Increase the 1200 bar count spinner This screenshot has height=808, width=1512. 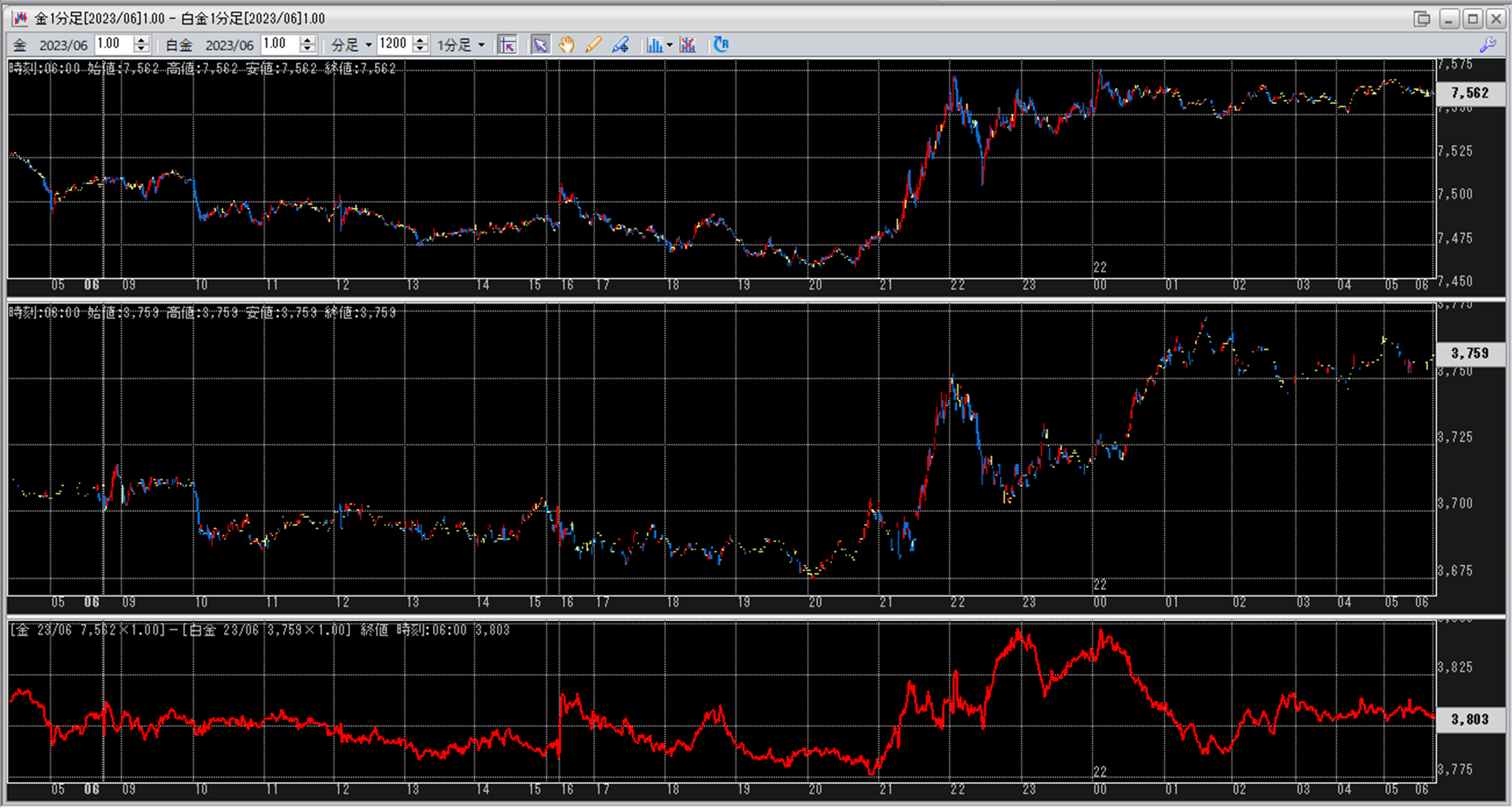(x=420, y=40)
